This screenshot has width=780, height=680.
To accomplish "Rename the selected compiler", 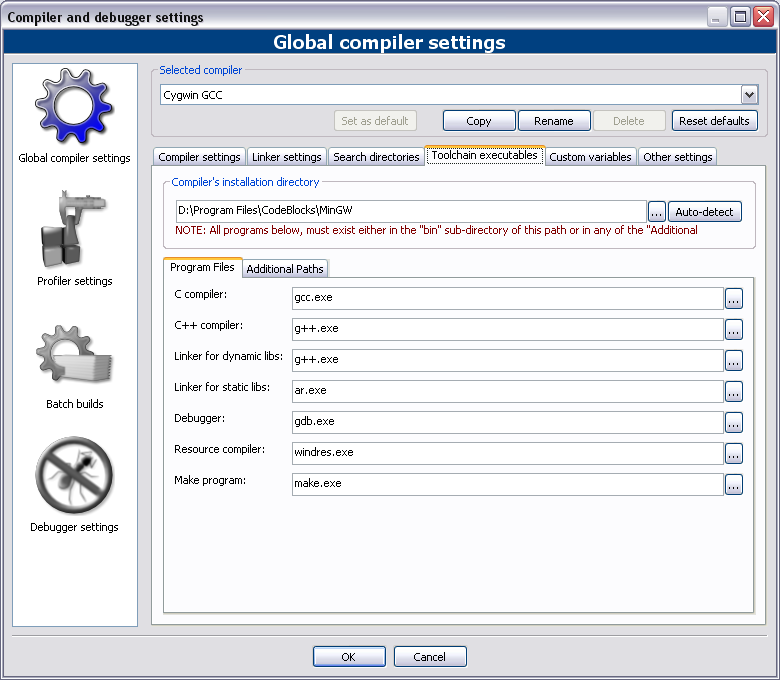I will 553,121.
